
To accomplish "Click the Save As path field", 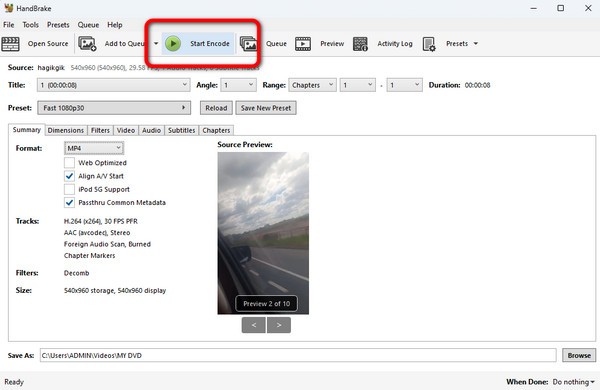I will click(298, 356).
